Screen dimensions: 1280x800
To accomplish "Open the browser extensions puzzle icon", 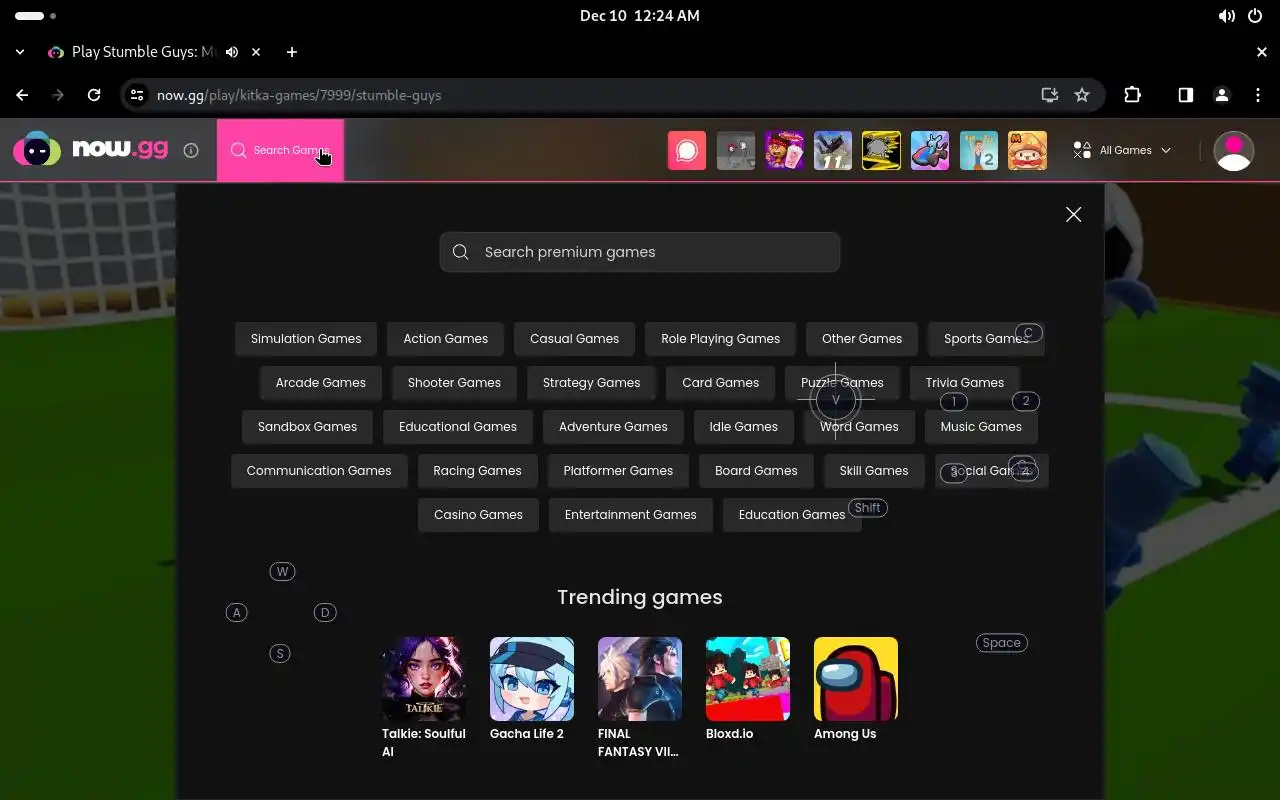I will coord(1132,95).
